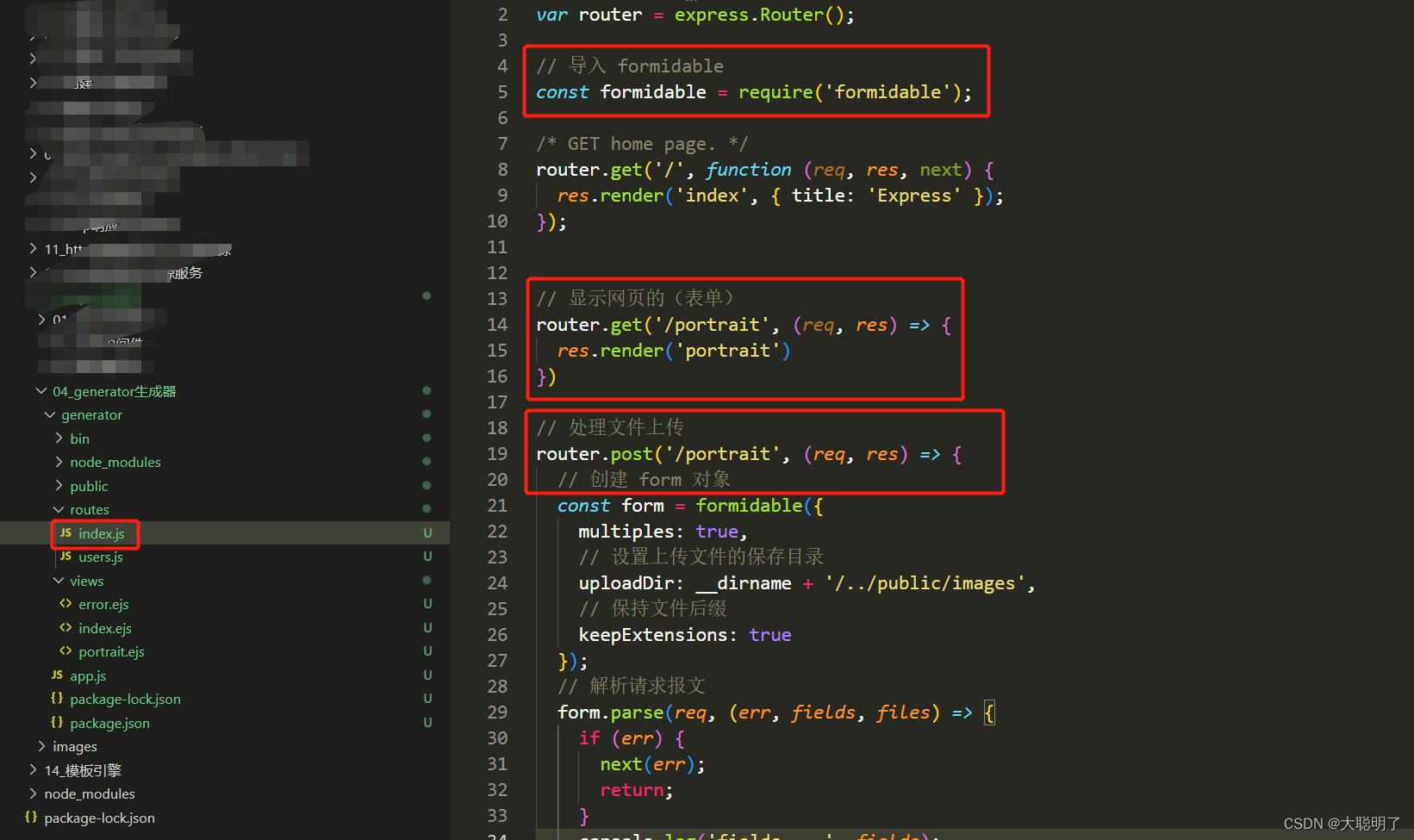Viewport: 1414px width, 840px height.
Task: Click the EJS icon of index.ejs
Action: click(x=65, y=628)
